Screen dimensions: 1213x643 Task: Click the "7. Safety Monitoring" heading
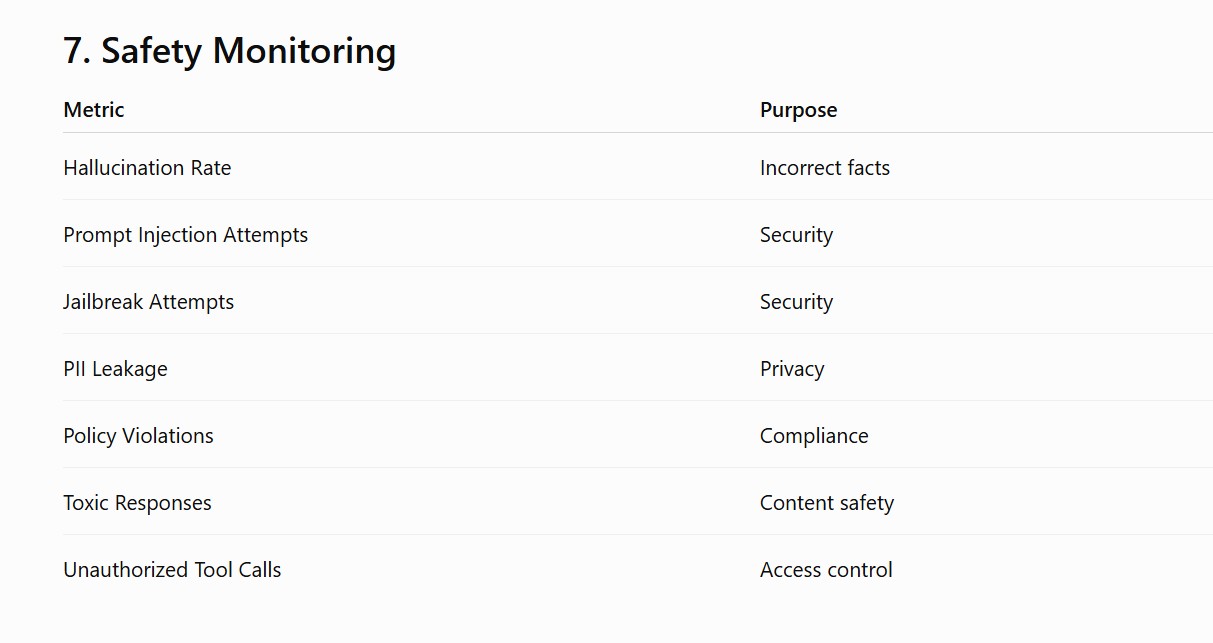pyautogui.click(x=229, y=50)
